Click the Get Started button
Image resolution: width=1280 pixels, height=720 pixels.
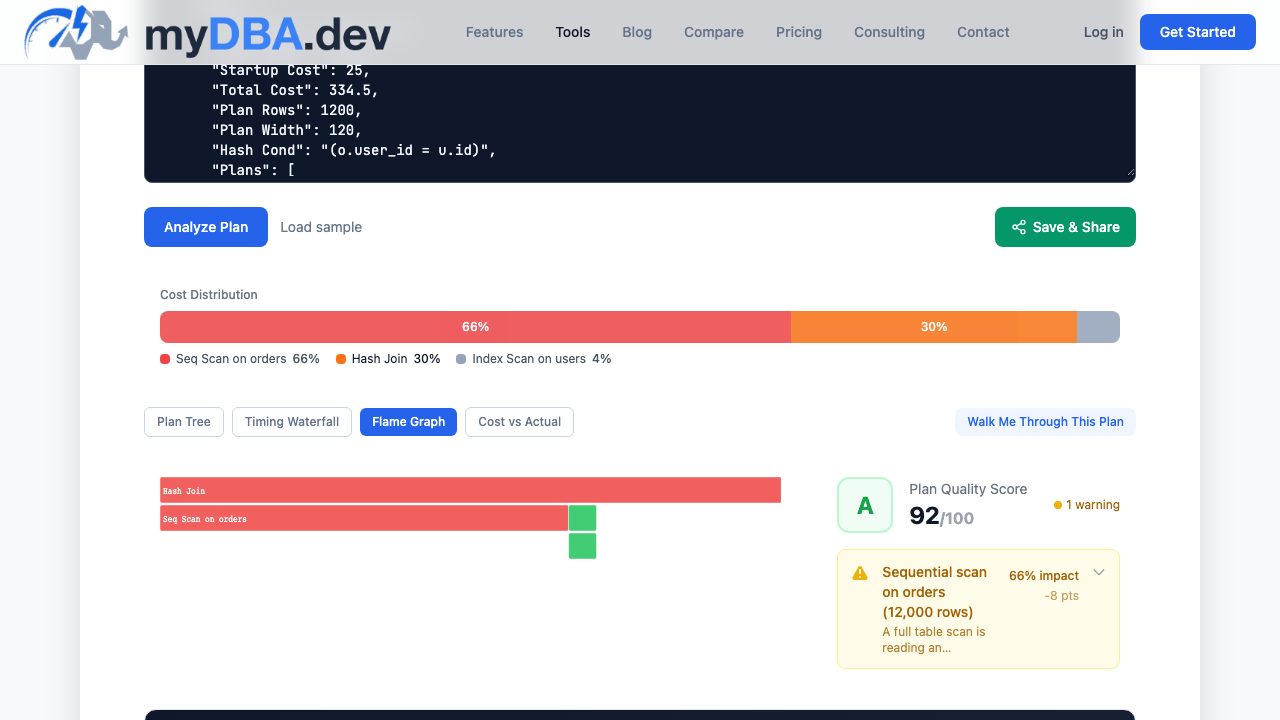[1198, 32]
